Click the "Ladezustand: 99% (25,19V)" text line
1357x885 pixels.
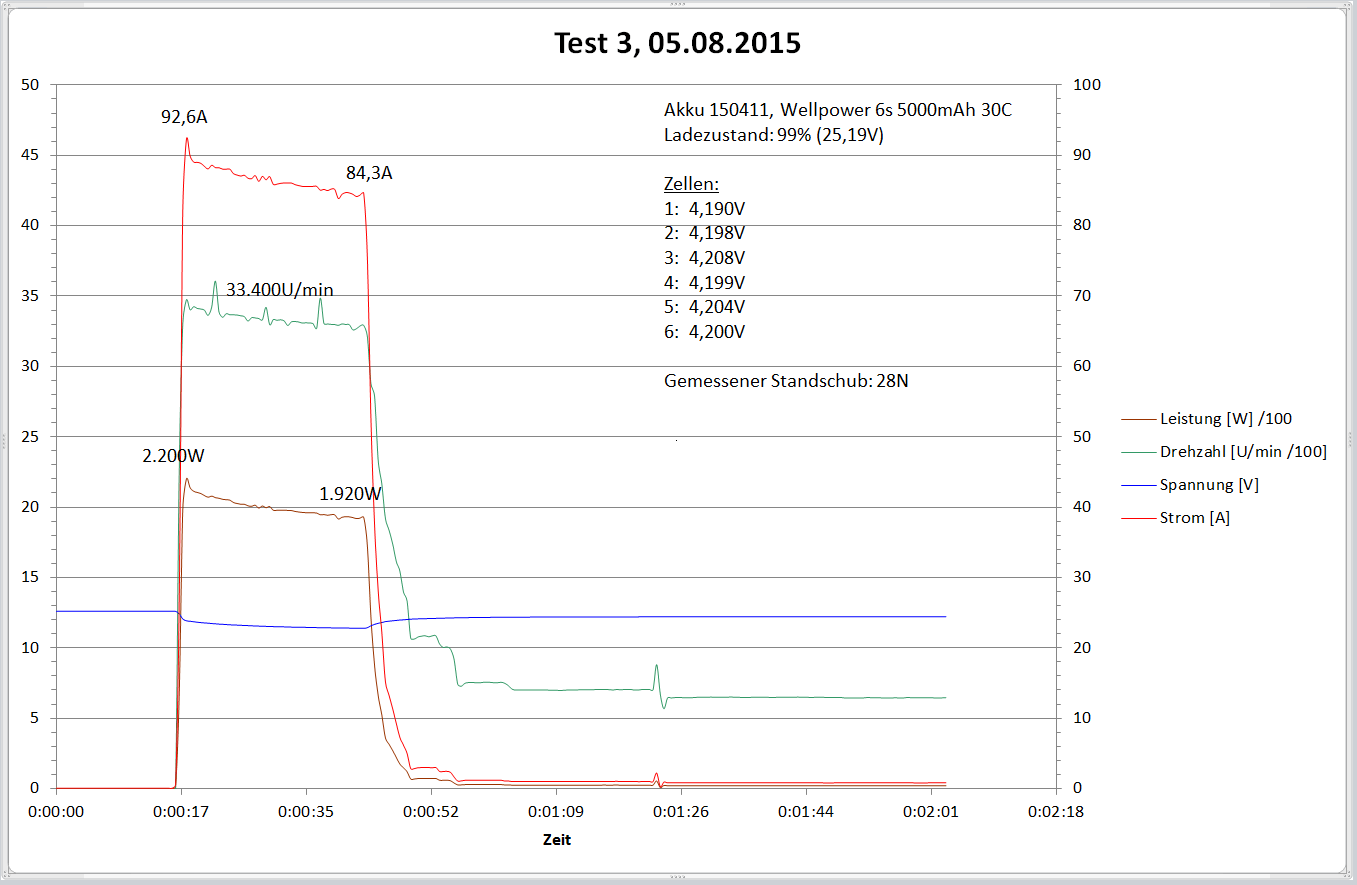coord(773,134)
